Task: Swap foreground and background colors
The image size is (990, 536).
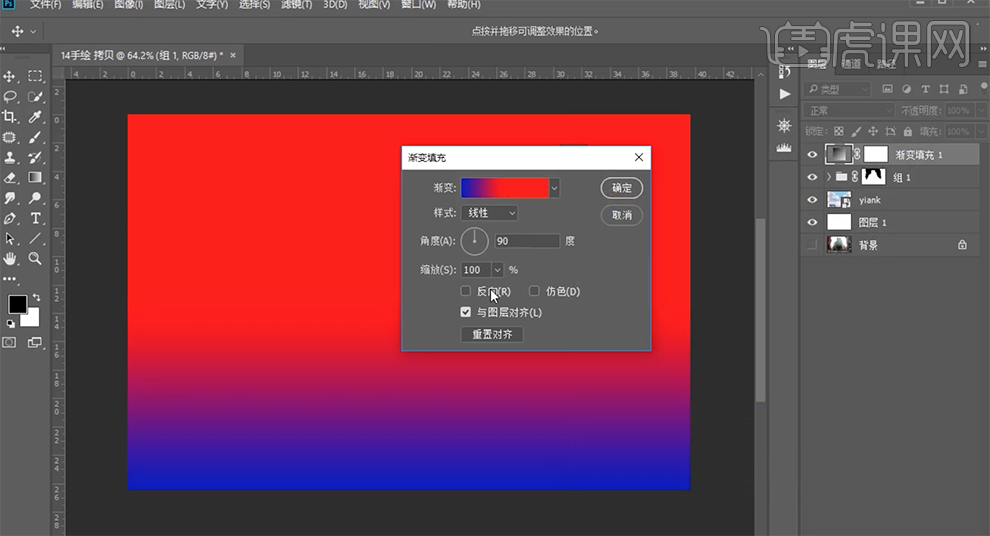Action: (x=37, y=297)
